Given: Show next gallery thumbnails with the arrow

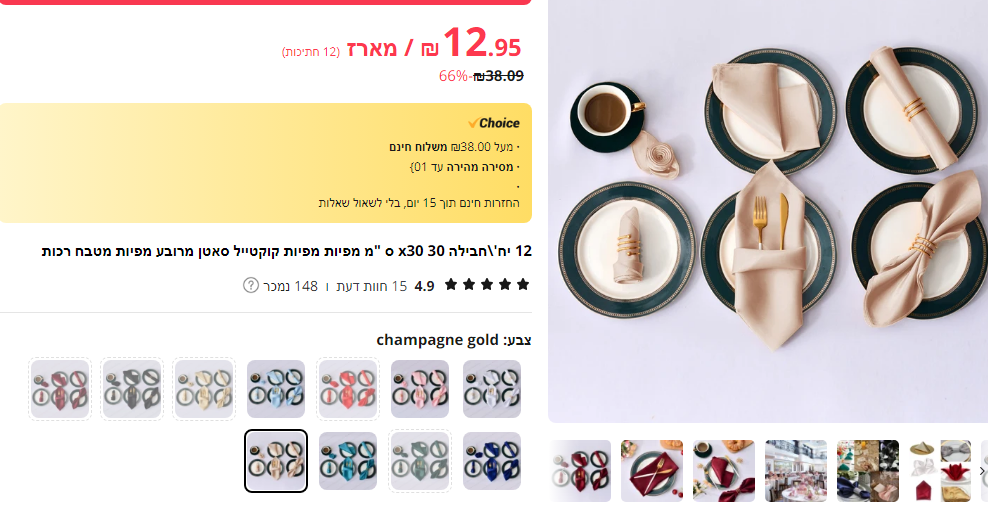Looking at the screenshot, I should click(982, 471).
